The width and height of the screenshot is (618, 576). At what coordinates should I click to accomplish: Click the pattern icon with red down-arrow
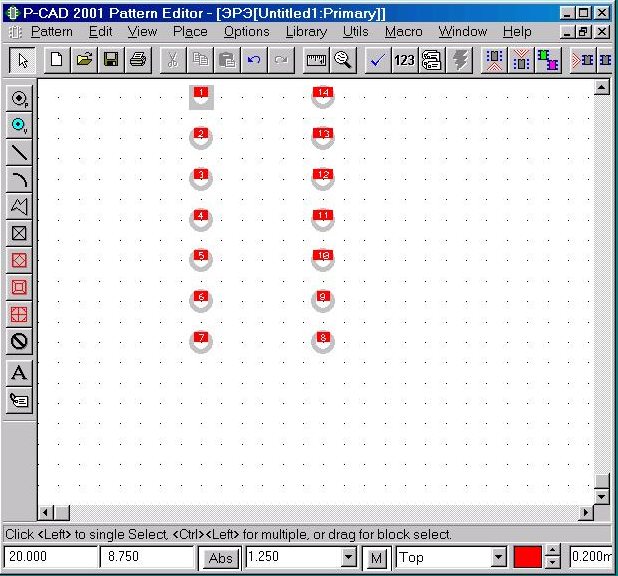(521, 60)
